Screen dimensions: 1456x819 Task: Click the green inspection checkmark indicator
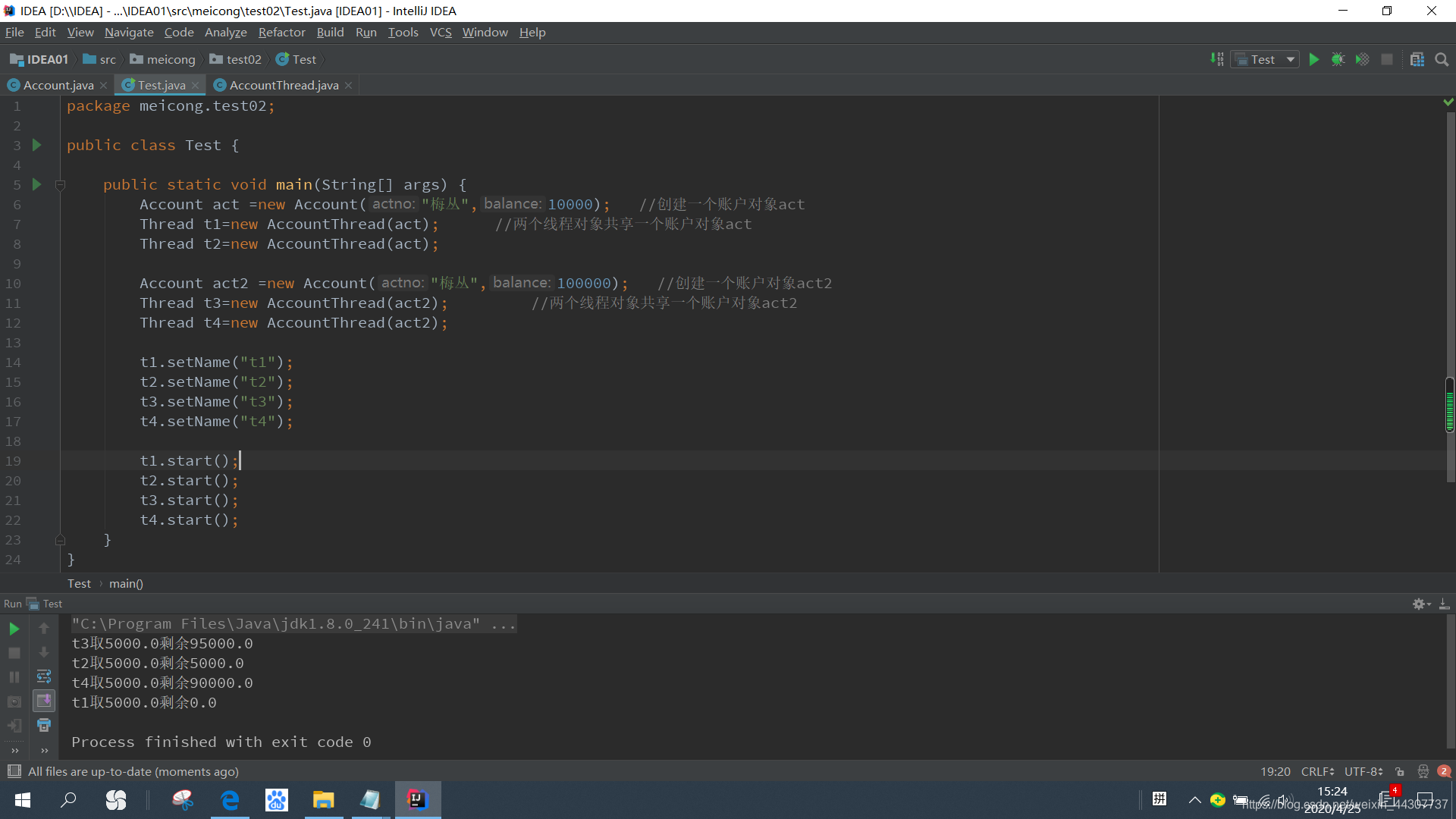point(1448,102)
